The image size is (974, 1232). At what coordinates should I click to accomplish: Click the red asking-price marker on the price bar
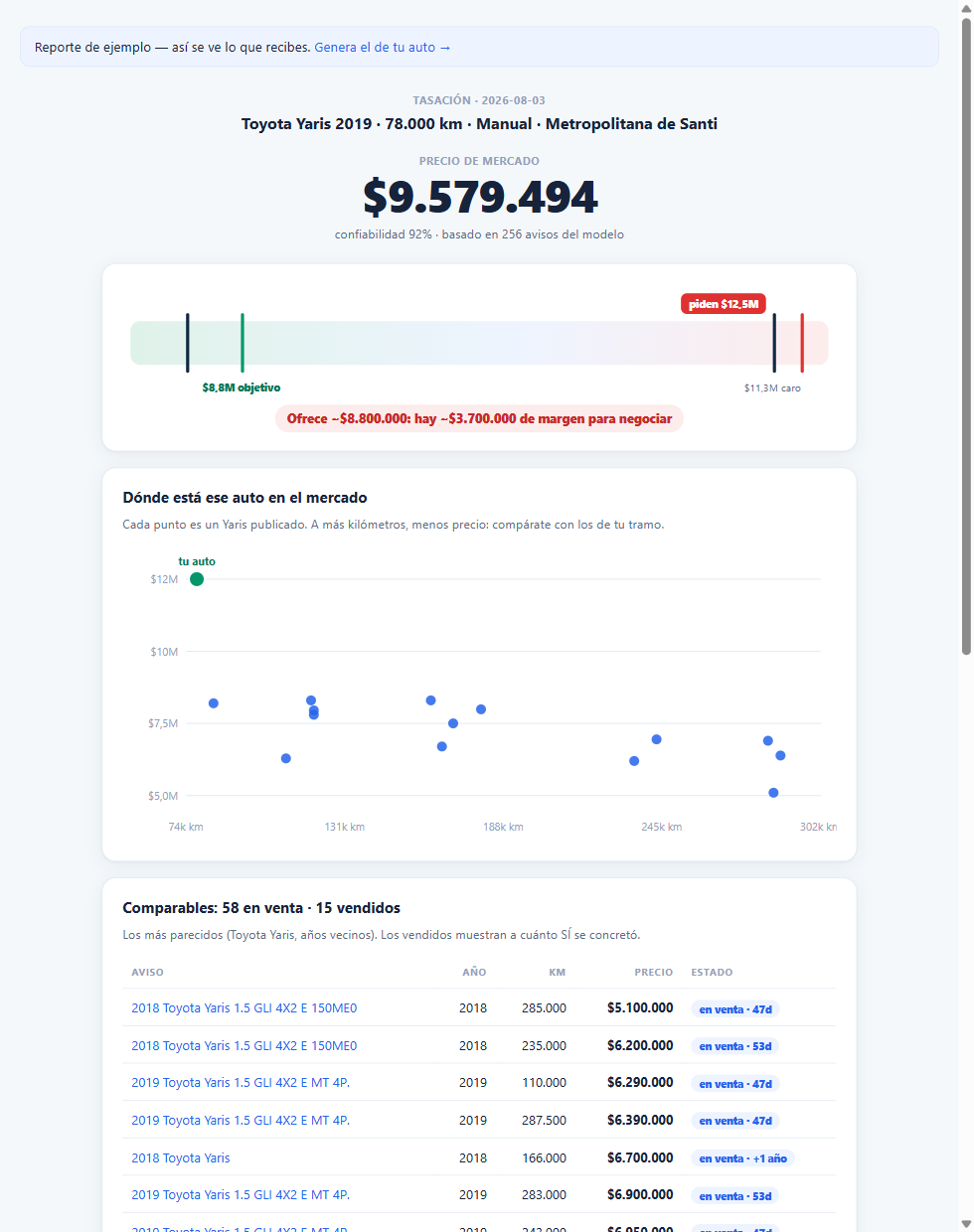tap(802, 343)
